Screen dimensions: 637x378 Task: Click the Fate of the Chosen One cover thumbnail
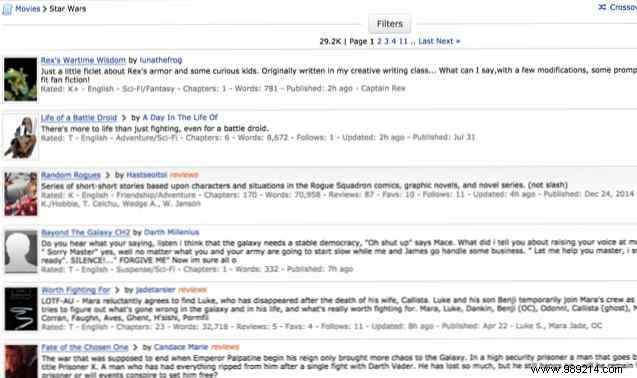pyautogui.click(x=20, y=361)
